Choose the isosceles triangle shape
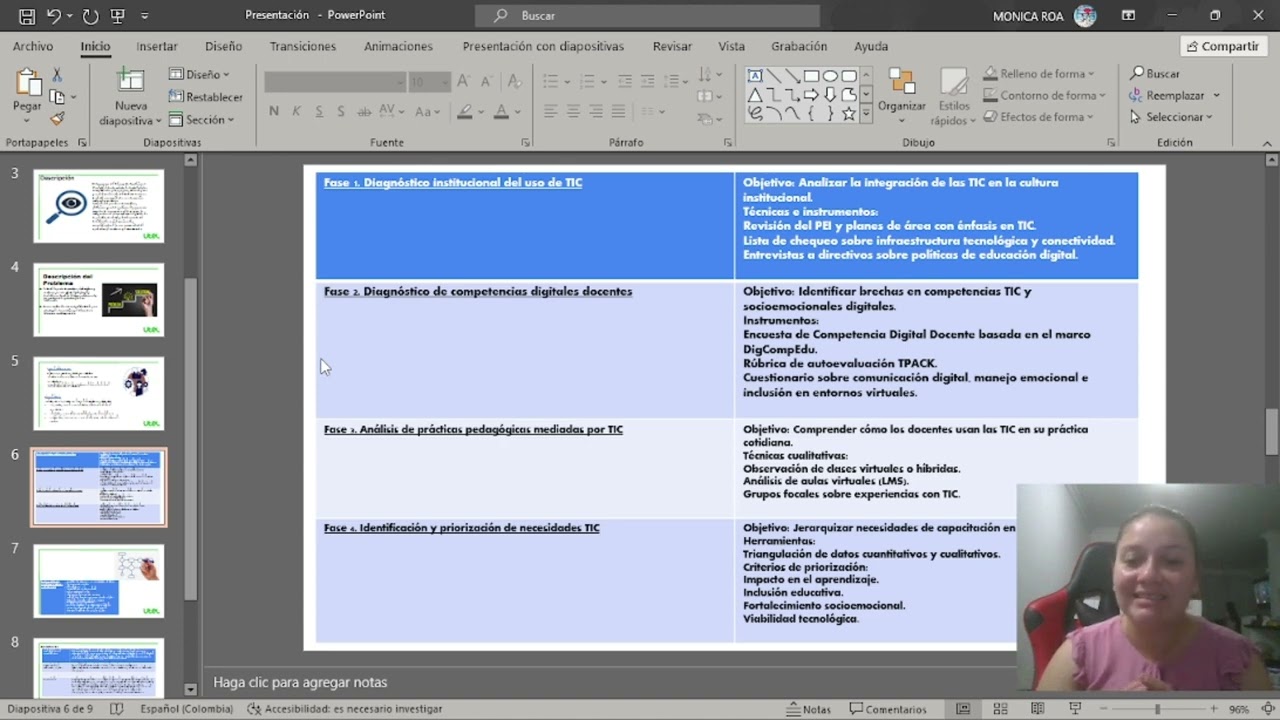This screenshot has width=1280, height=720. pos(755,95)
